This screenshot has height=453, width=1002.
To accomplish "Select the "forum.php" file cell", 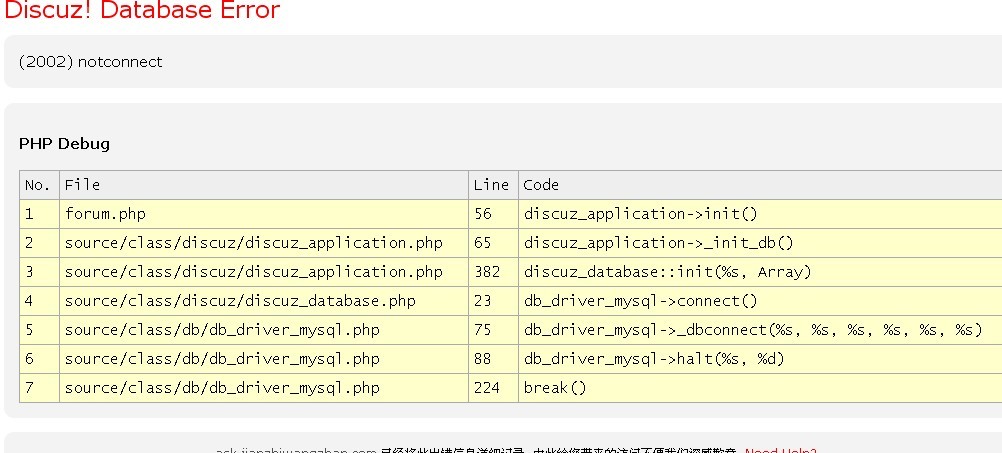I will coord(264,214).
